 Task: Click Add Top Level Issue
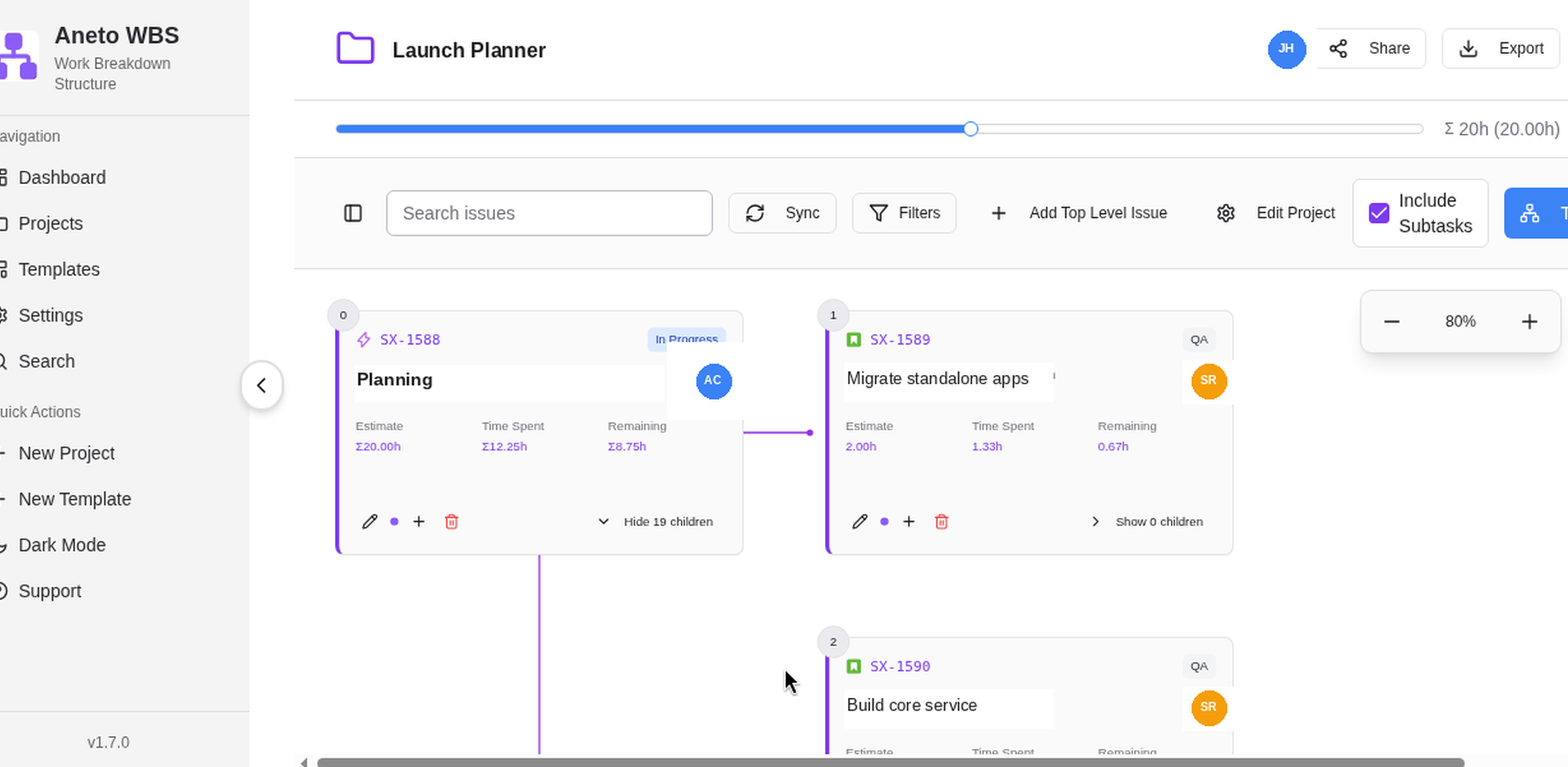tap(1079, 213)
